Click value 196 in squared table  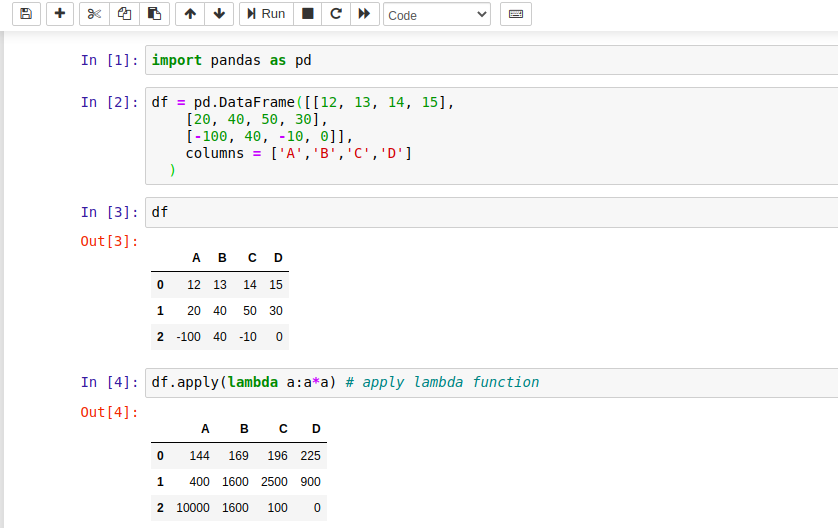point(277,456)
